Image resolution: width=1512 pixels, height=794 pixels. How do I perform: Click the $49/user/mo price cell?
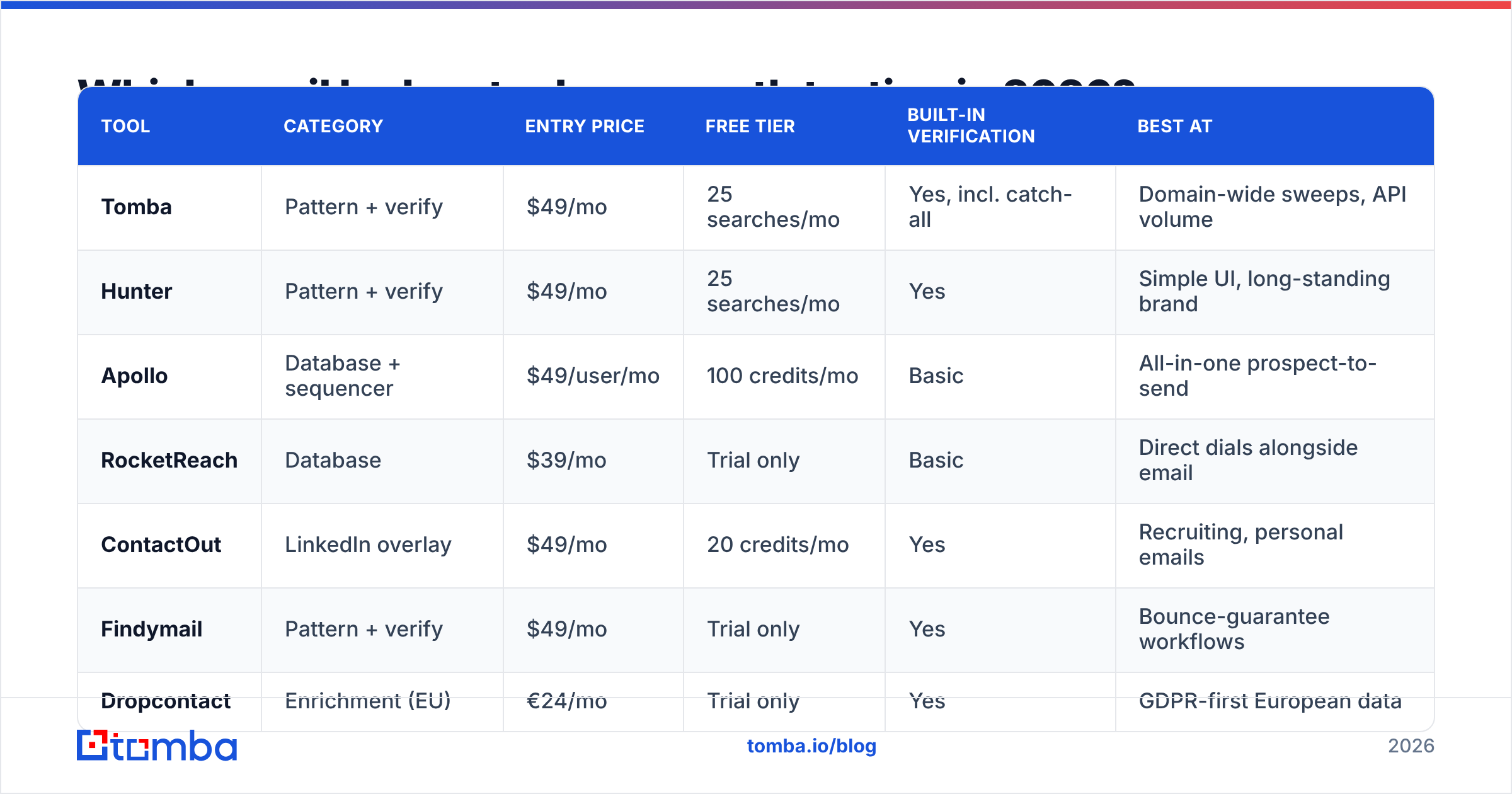click(x=593, y=376)
